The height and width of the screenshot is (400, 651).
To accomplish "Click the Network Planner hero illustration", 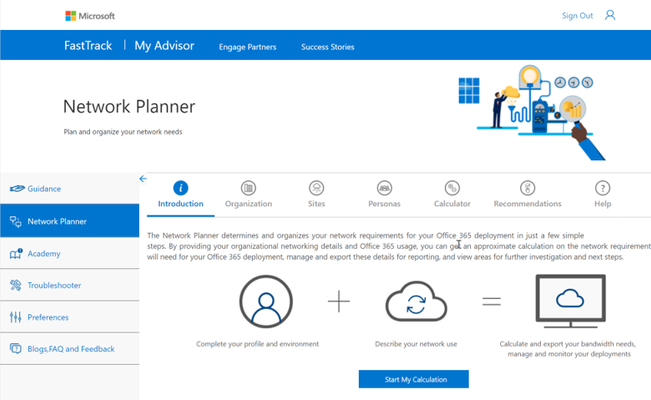I will click(x=532, y=113).
